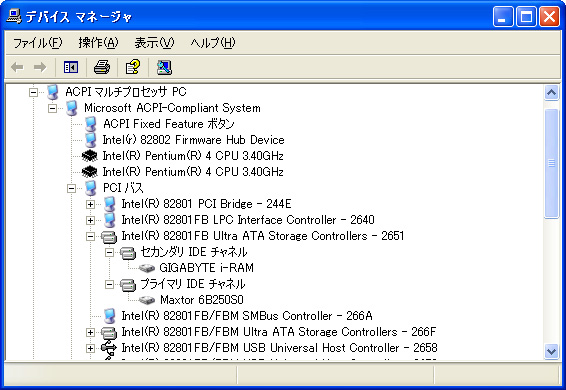566x390 pixels.
Task: Collapse the セカンダリ IDE チャネル node
Action: (x=109, y=252)
